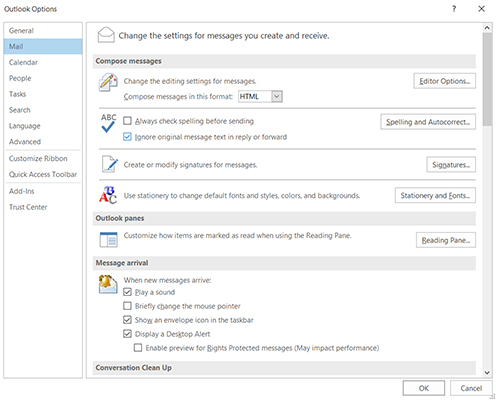Click the Signatures button
The image size is (496, 400).
click(451, 165)
